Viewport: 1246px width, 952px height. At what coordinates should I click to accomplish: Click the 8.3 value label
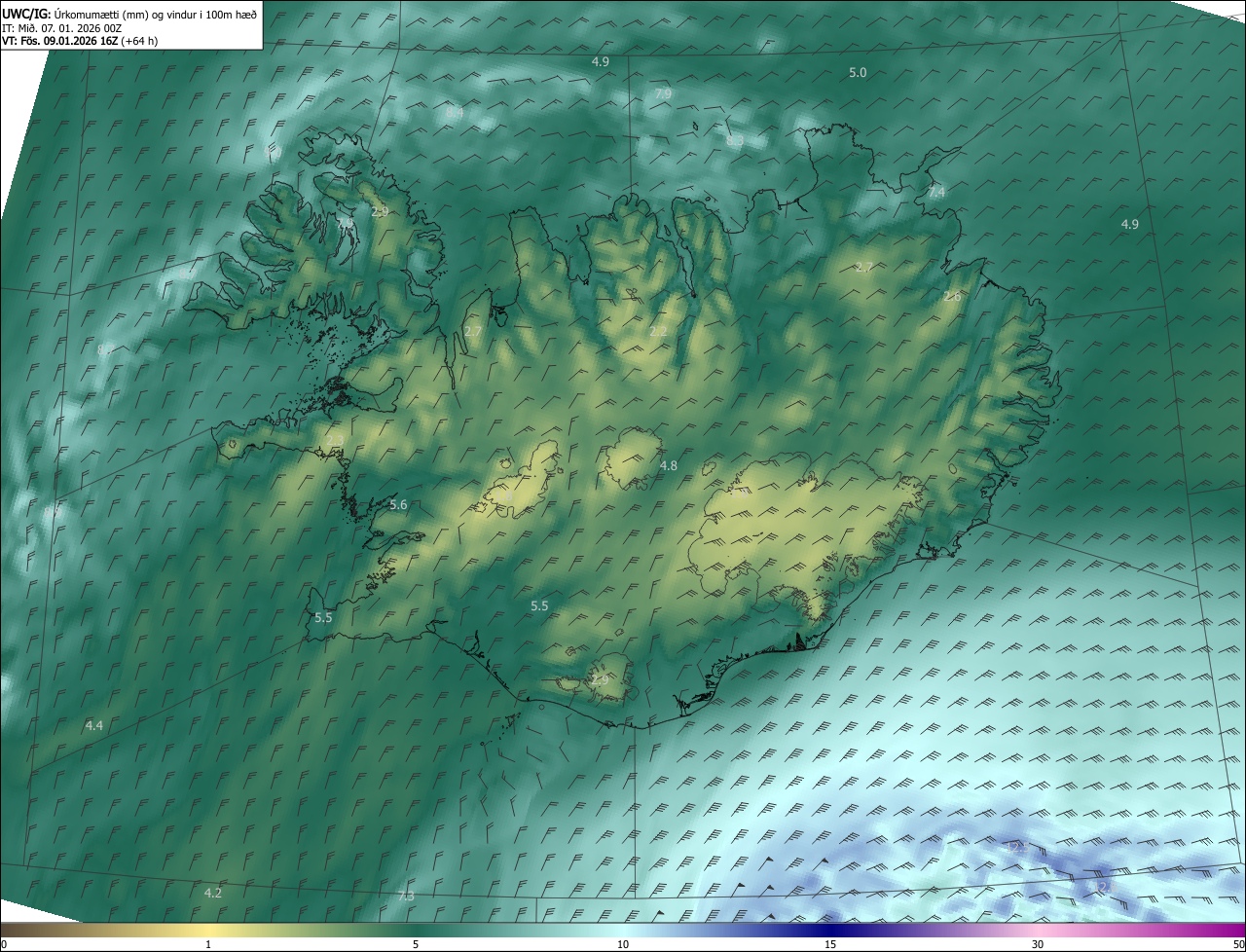[x=735, y=141]
